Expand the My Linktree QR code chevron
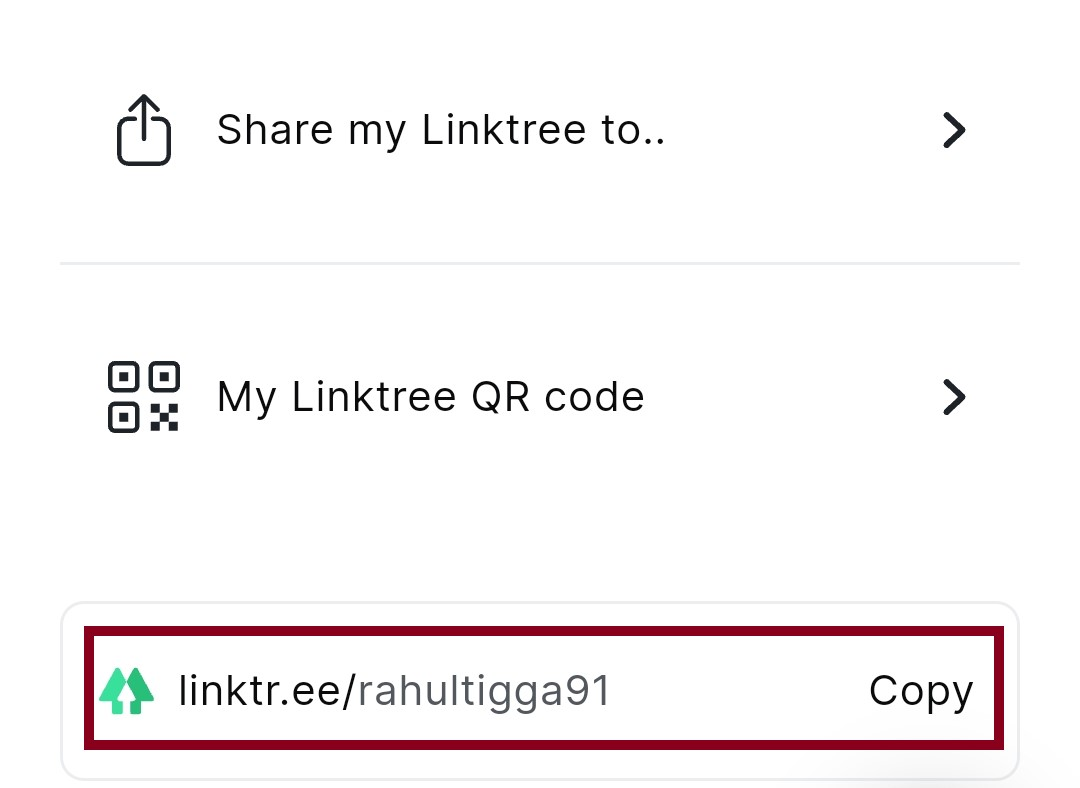The width and height of the screenshot is (1080, 788). point(954,397)
